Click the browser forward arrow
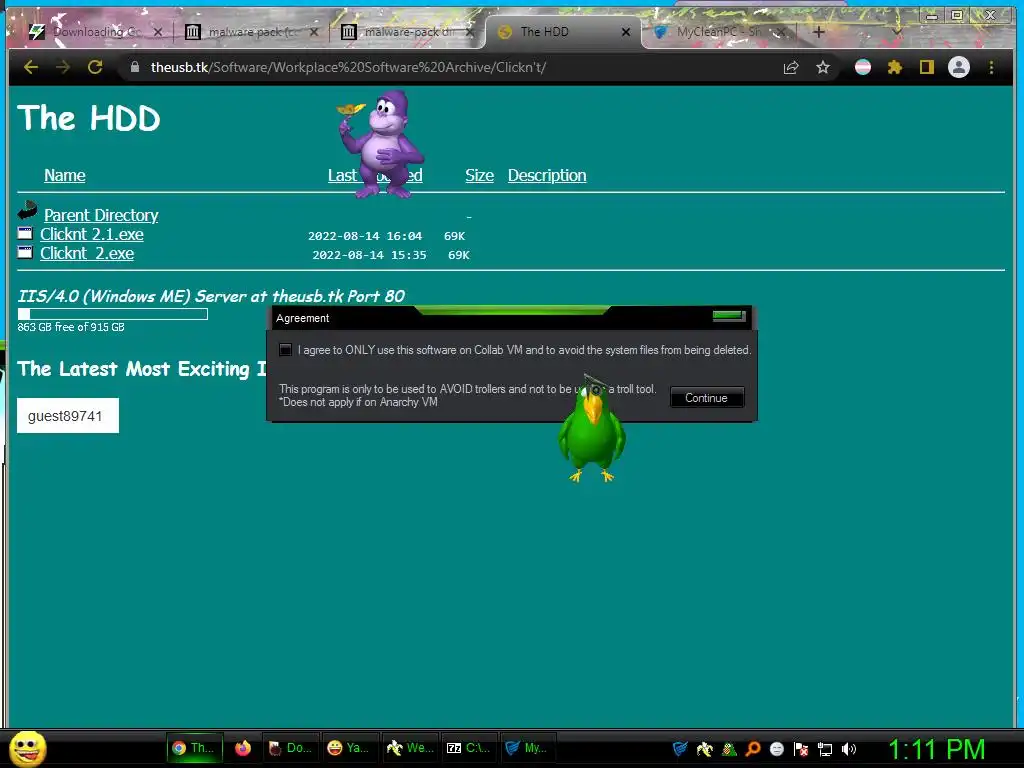Screen dimensions: 1024x768 pyautogui.click(x=63, y=67)
